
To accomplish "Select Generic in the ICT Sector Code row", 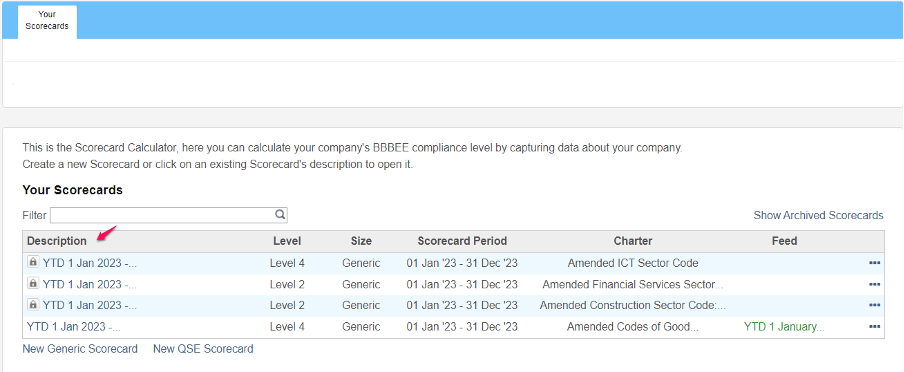I will [361, 263].
